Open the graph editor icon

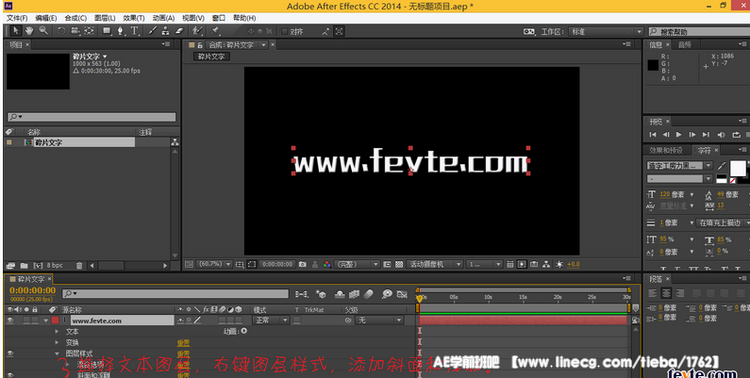point(402,293)
